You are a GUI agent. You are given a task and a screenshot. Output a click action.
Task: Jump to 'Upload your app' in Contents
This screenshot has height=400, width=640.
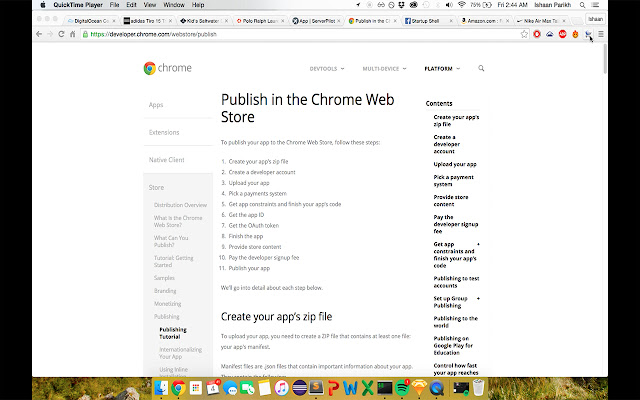455,164
